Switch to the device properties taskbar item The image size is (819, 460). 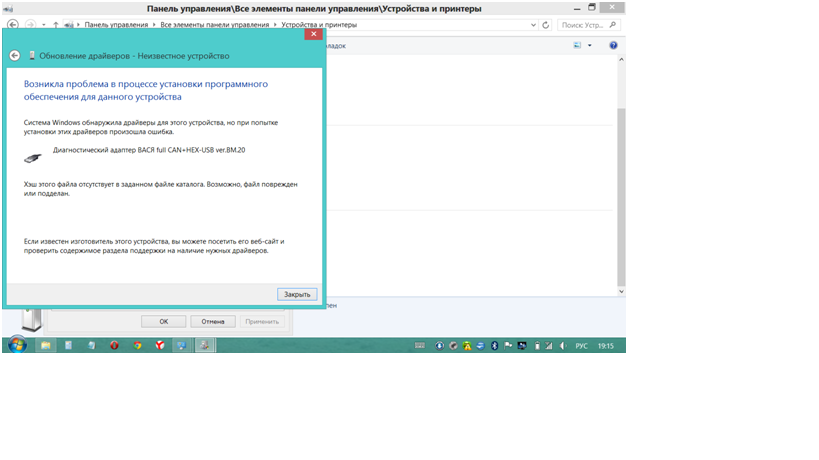click(205, 345)
